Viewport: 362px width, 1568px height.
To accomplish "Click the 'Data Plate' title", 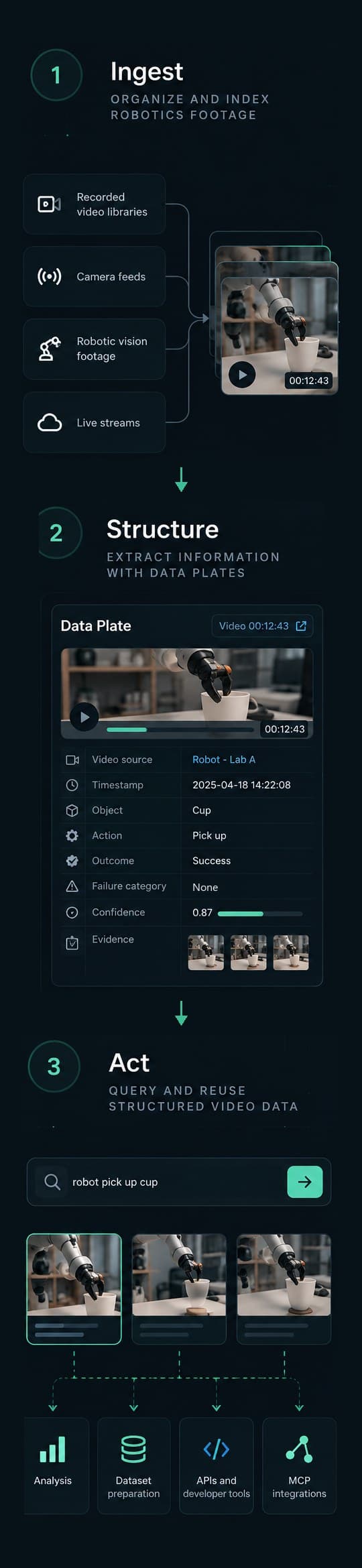I will click(96, 625).
